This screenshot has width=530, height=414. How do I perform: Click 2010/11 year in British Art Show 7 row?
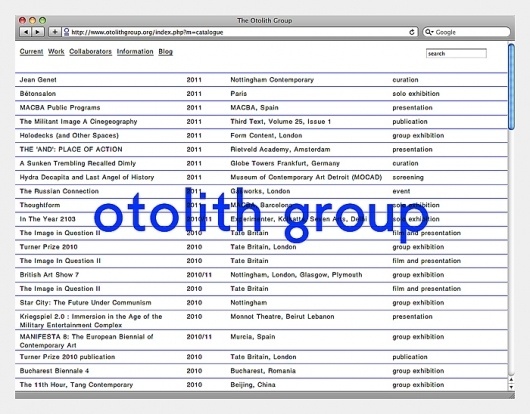click(199, 275)
